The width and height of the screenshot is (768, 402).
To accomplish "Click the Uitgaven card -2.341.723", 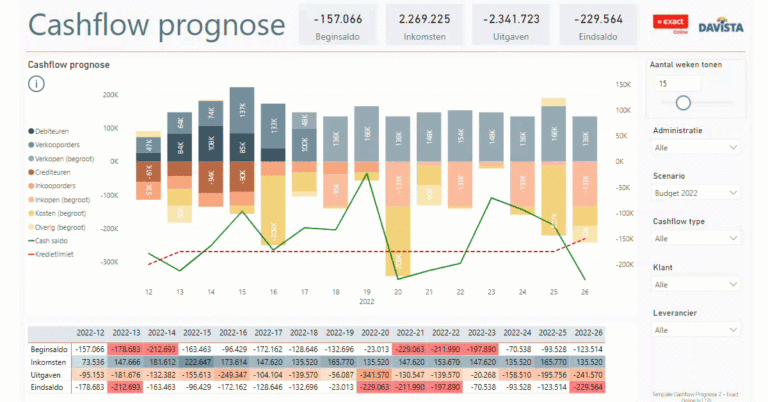I will (x=511, y=25).
